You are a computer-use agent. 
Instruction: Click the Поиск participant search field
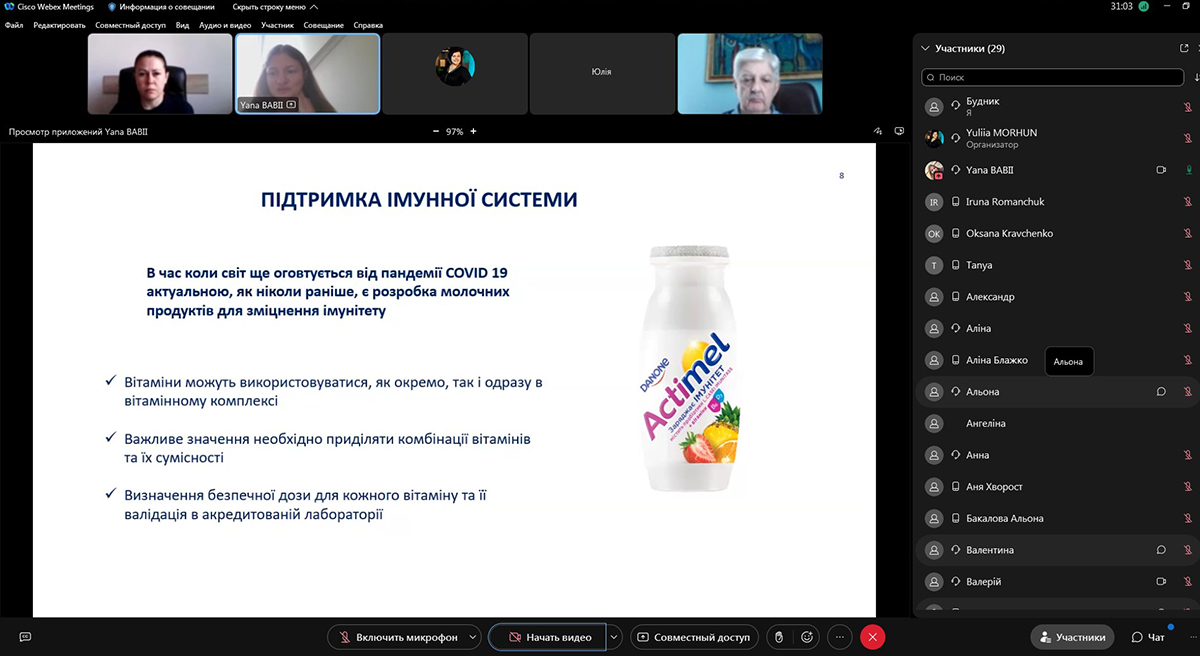coord(1051,77)
